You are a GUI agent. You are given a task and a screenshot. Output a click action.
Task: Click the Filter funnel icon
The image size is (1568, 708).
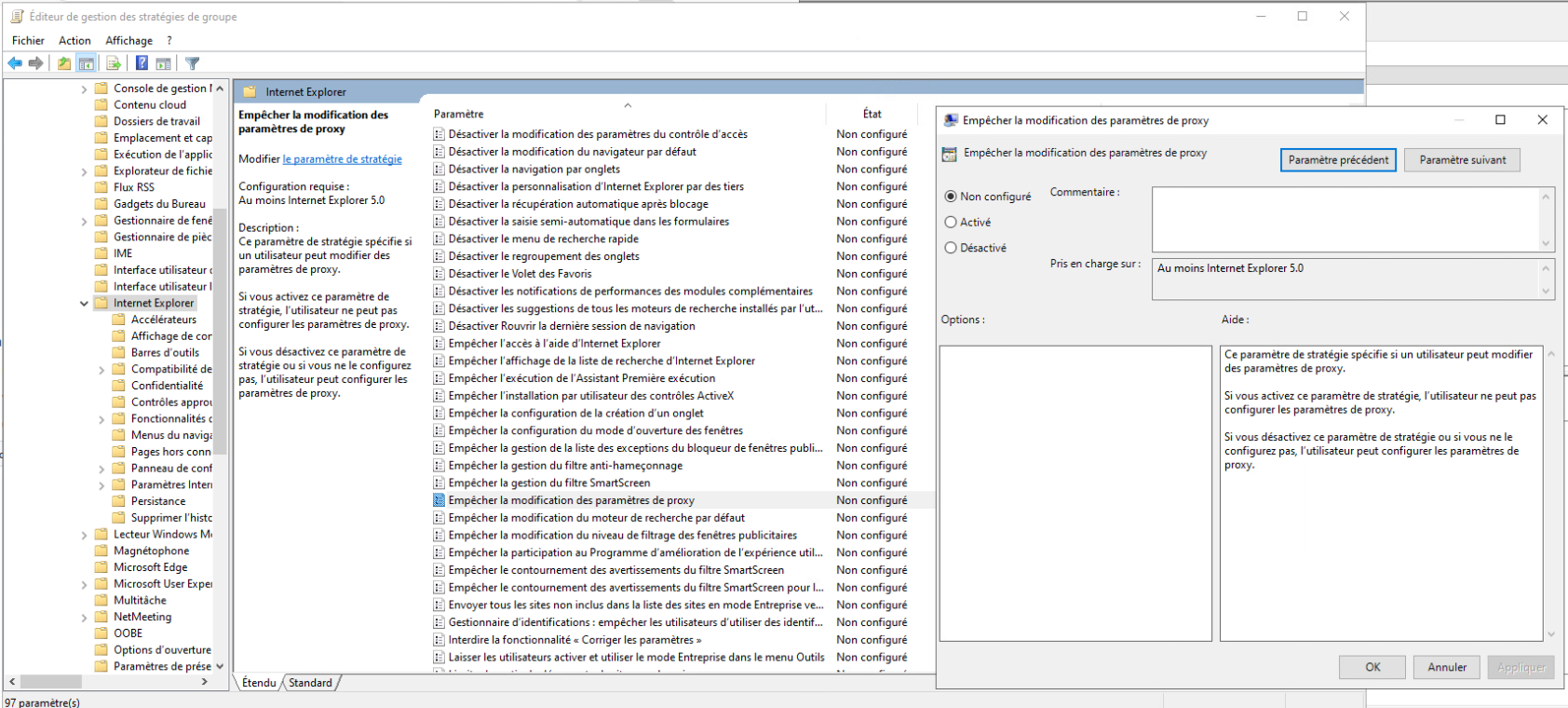193,63
